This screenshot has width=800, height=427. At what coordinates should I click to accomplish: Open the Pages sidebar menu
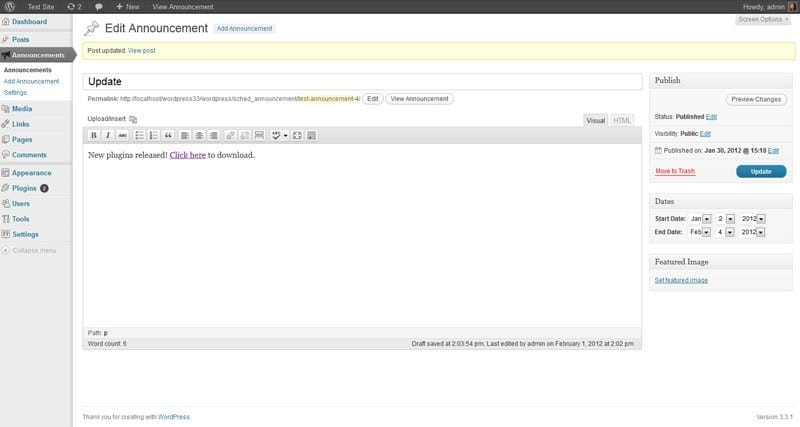22,139
